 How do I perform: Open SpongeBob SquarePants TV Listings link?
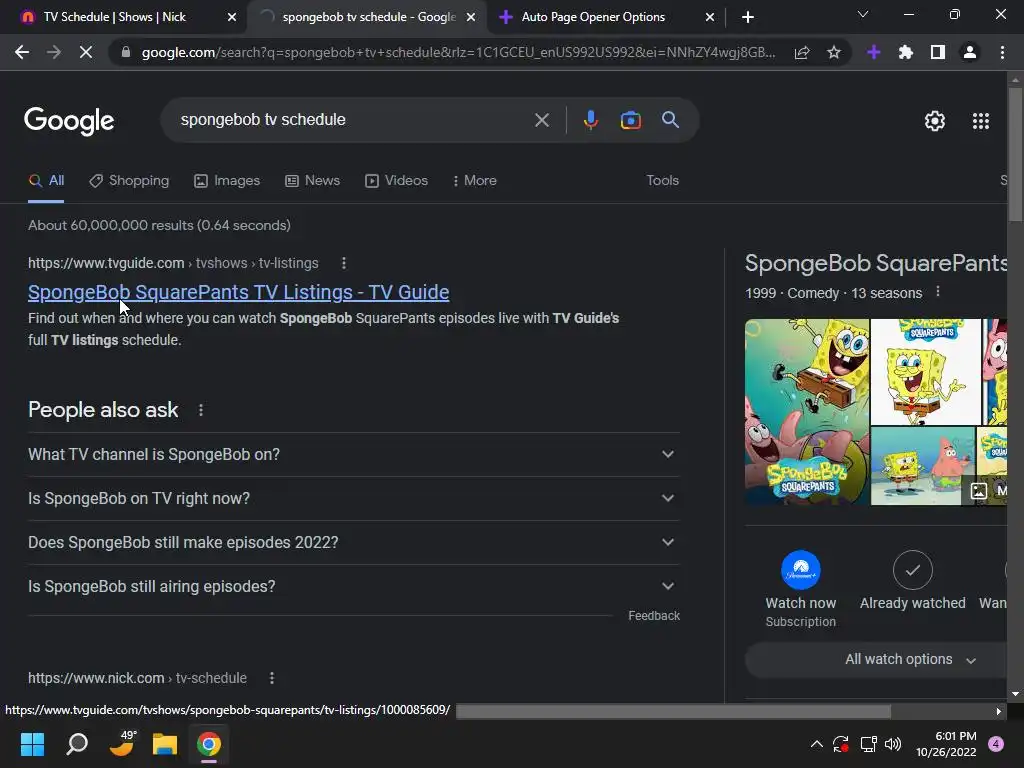tap(238, 292)
